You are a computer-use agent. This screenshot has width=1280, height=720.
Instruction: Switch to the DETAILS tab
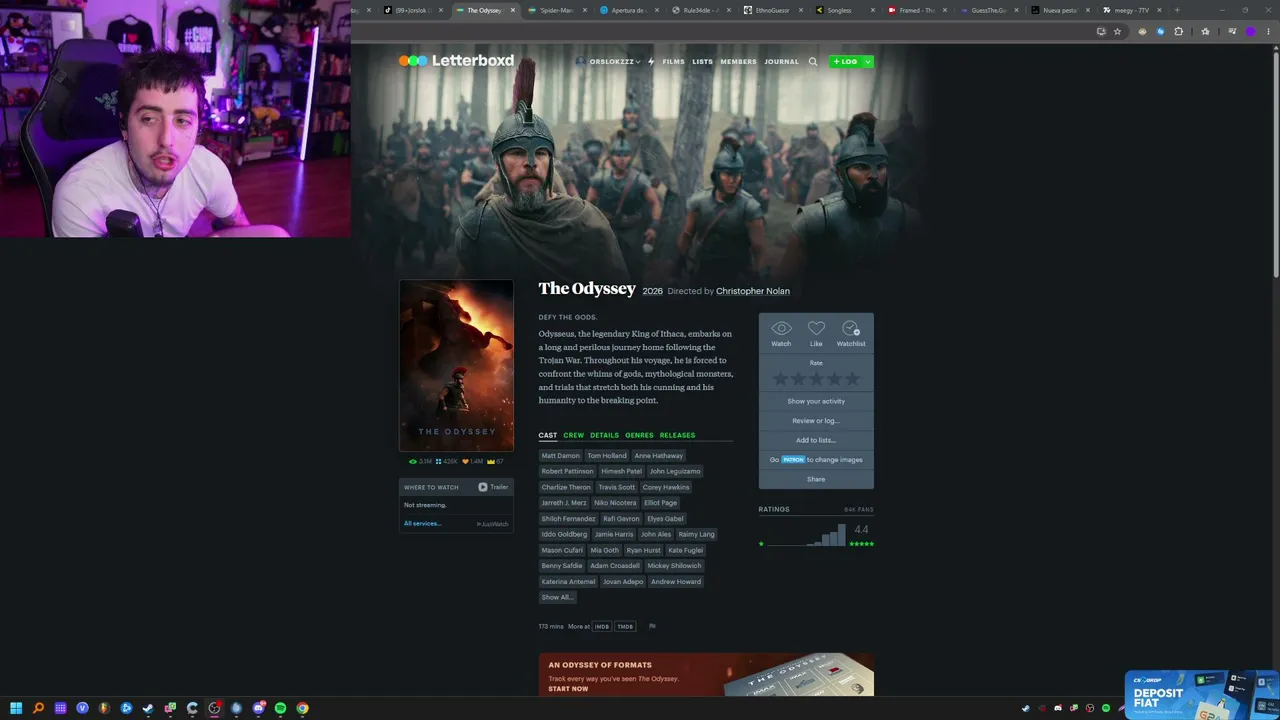(604, 435)
